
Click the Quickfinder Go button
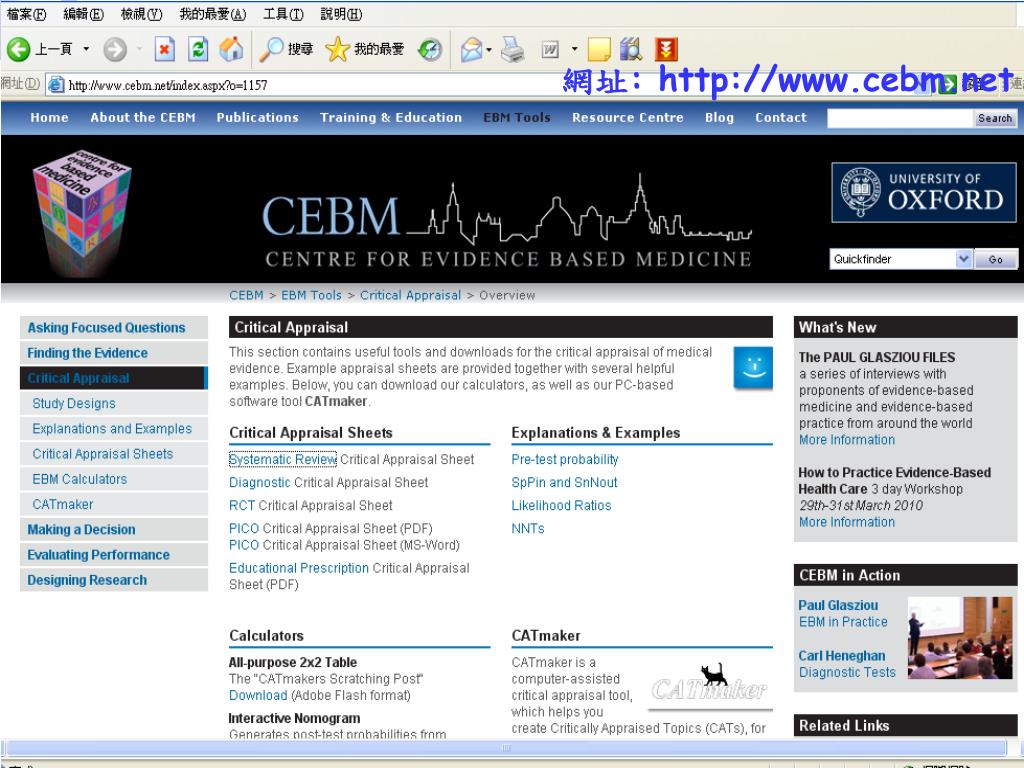(996, 259)
